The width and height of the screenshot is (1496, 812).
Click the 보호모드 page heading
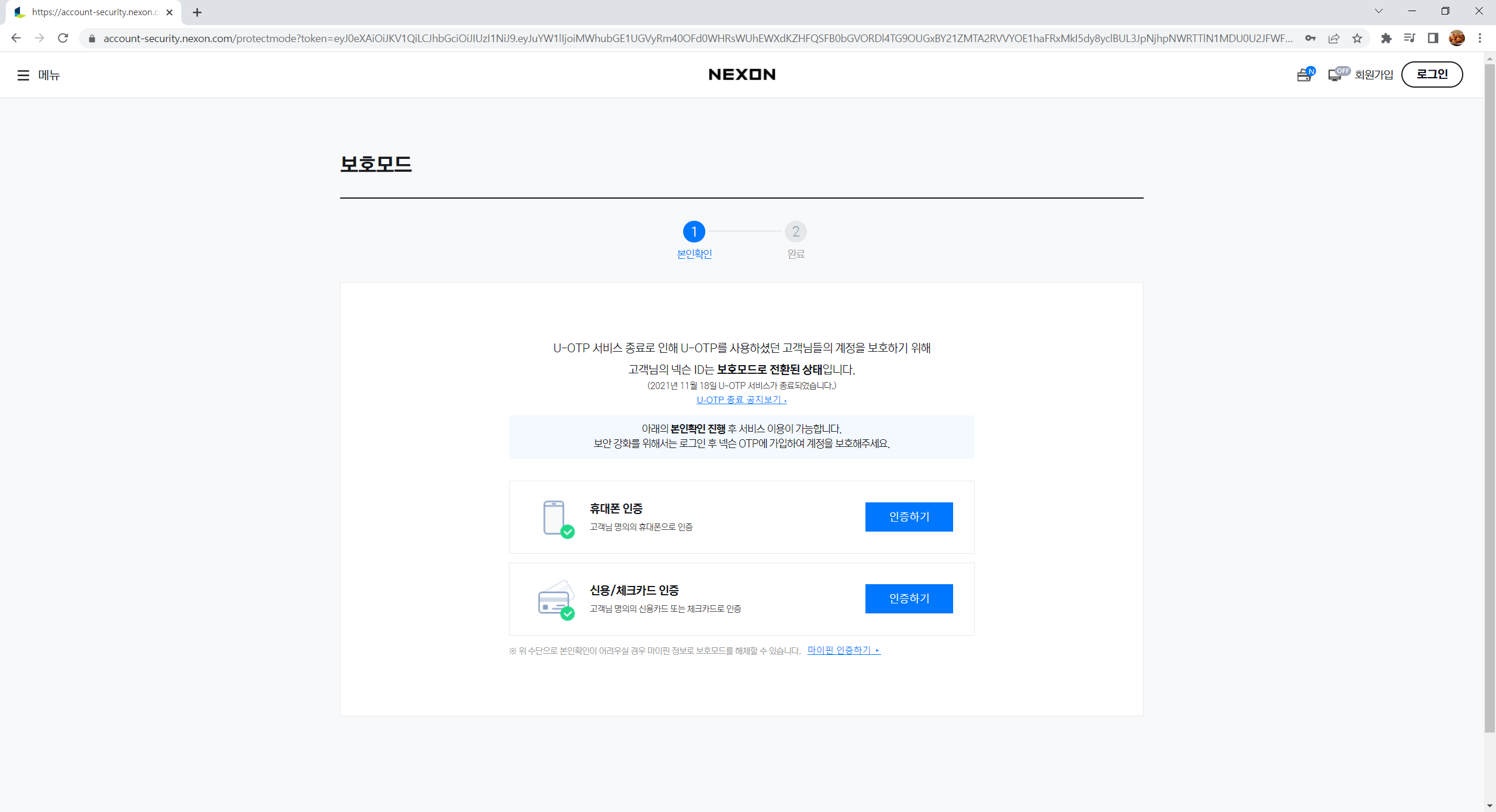pos(376,164)
